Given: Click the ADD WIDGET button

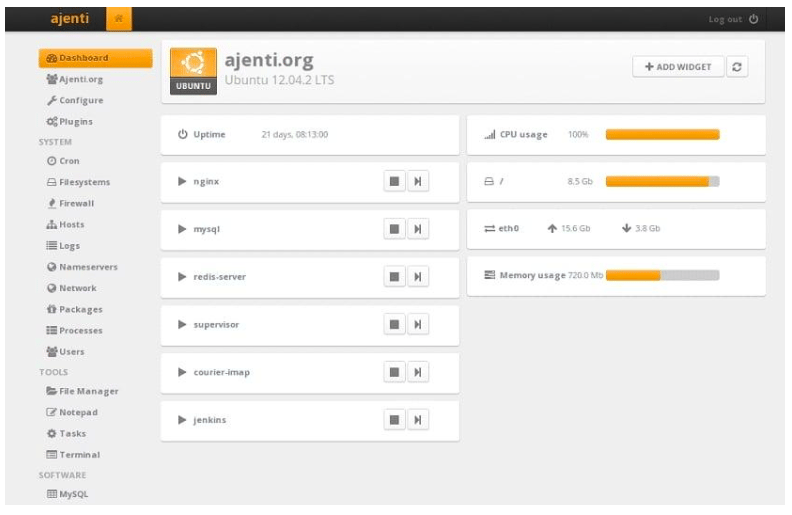Looking at the screenshot, I should (x=678, y=67).
